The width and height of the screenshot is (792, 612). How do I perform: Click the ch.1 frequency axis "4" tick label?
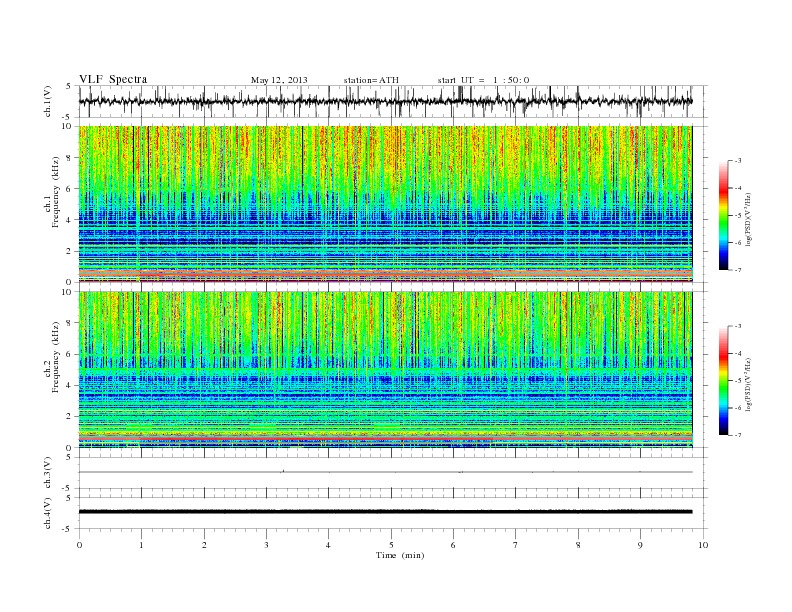pos(70,220)
